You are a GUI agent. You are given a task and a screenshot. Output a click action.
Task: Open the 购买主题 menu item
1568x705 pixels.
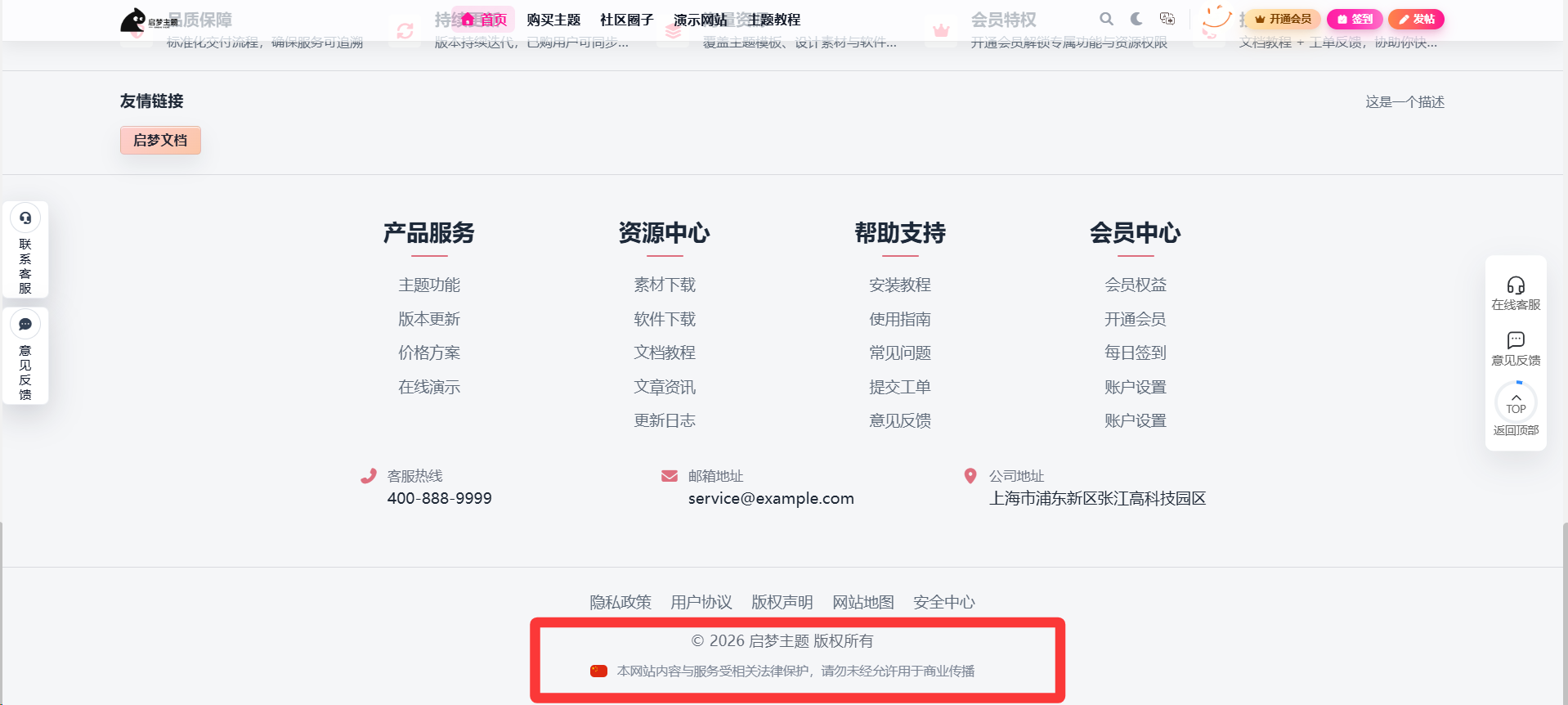point(553,20)
